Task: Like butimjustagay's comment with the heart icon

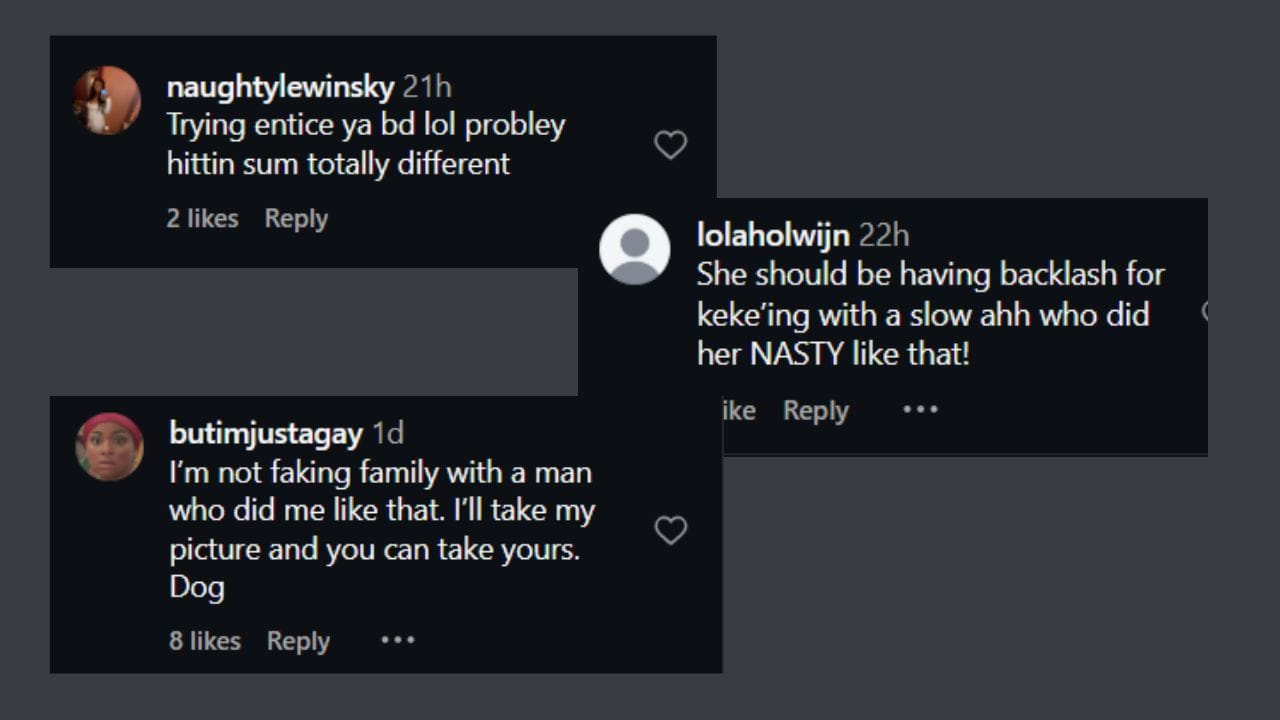Action: click(x=670, y=530)
